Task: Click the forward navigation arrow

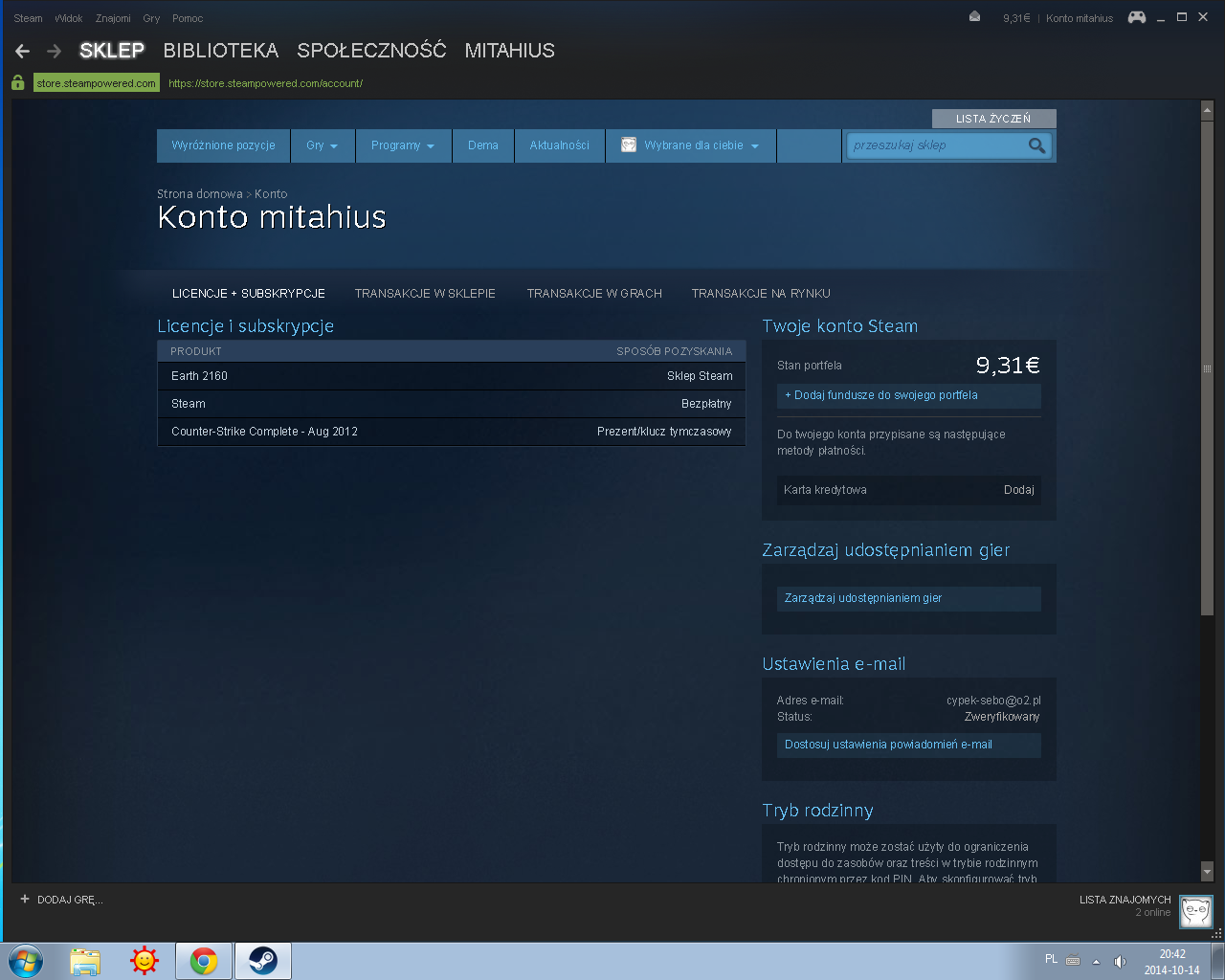Action: [55, 51]
